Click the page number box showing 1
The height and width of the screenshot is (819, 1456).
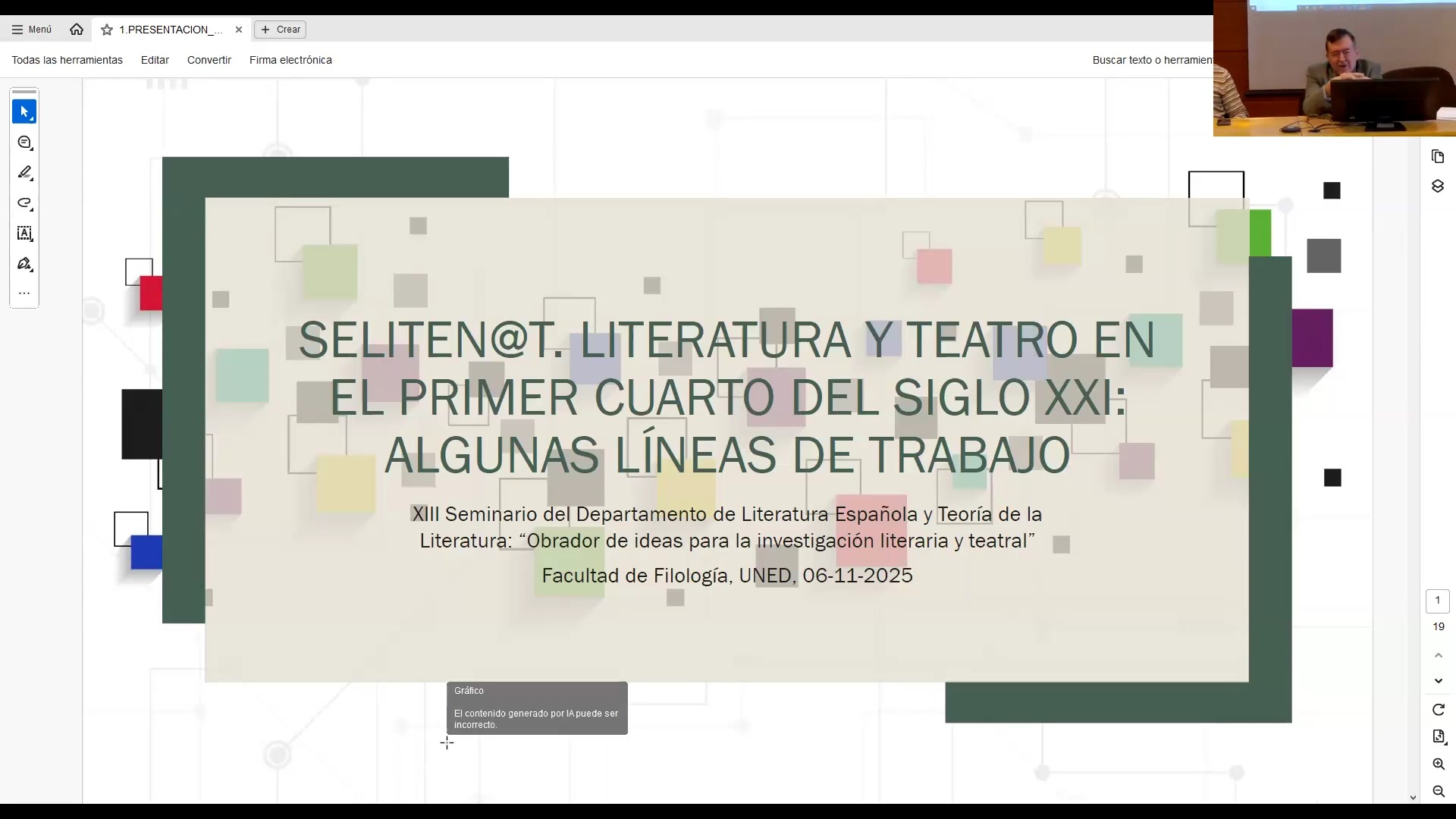[x=1437, y=601]
